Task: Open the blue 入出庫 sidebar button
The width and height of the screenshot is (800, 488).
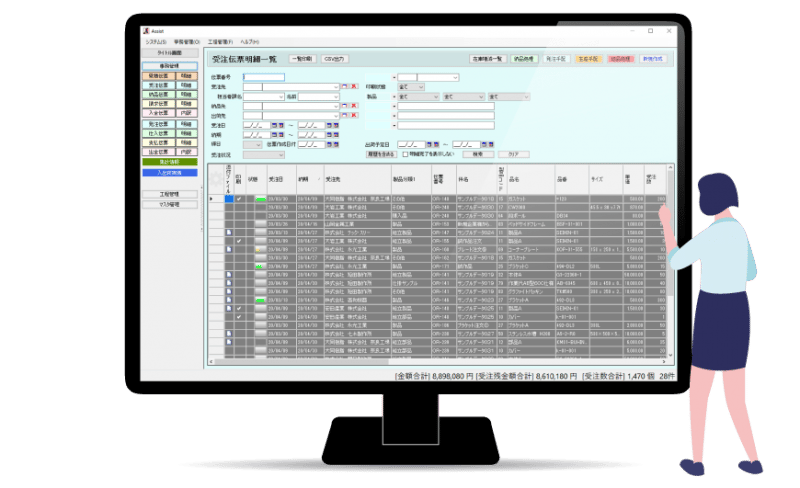Action: pos(169,173)
